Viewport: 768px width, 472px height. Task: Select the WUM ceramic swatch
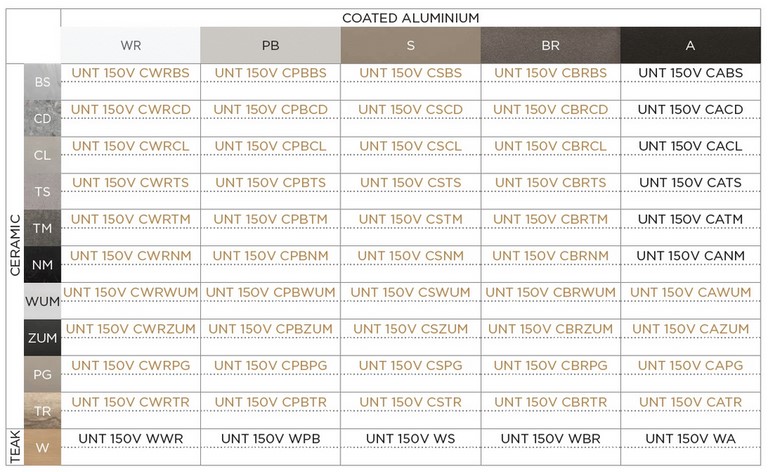coord(42,301)
